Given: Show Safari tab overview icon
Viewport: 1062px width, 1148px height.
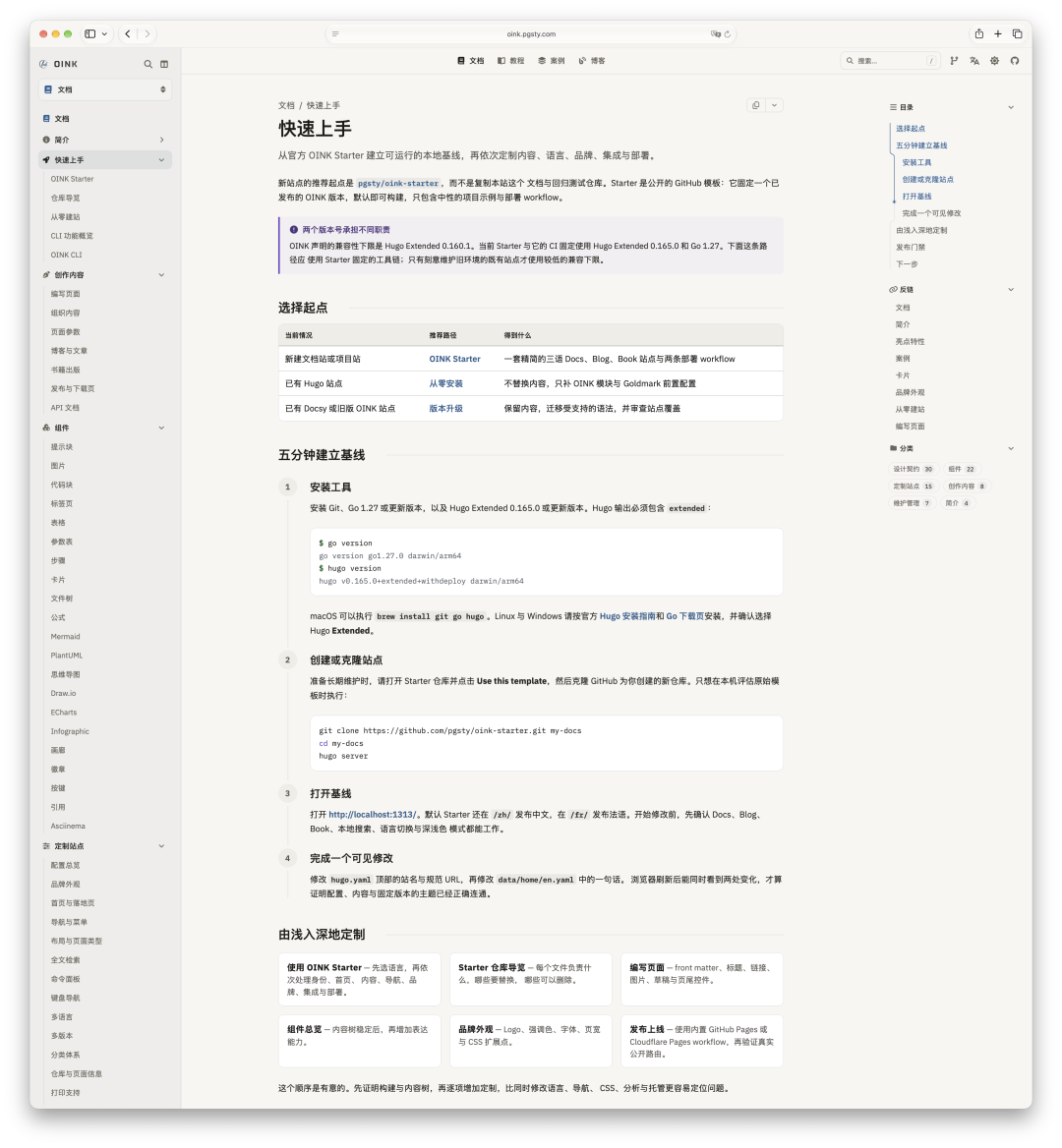Looking at the screenshot, I should (x=1018, y=33).
